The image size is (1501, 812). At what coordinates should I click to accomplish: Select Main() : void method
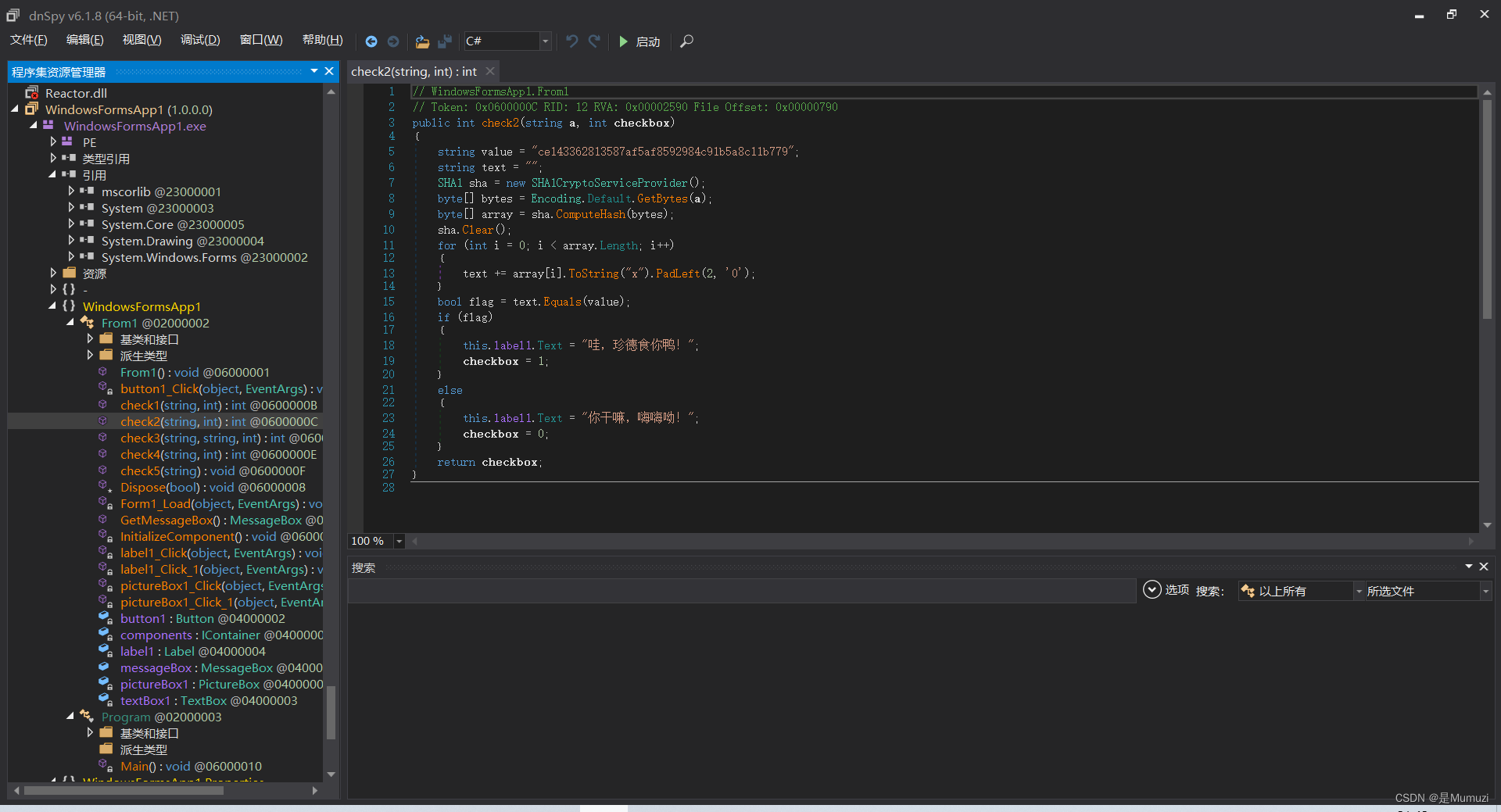(x=191, y=766)
